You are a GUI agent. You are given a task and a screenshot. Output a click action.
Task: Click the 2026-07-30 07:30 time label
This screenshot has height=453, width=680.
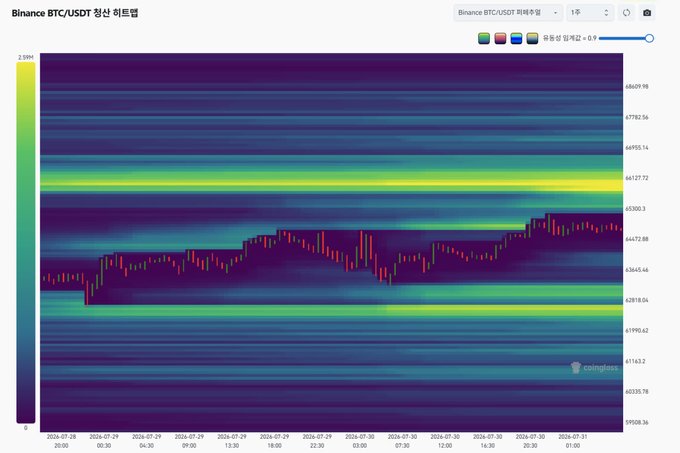coord(402,441)
